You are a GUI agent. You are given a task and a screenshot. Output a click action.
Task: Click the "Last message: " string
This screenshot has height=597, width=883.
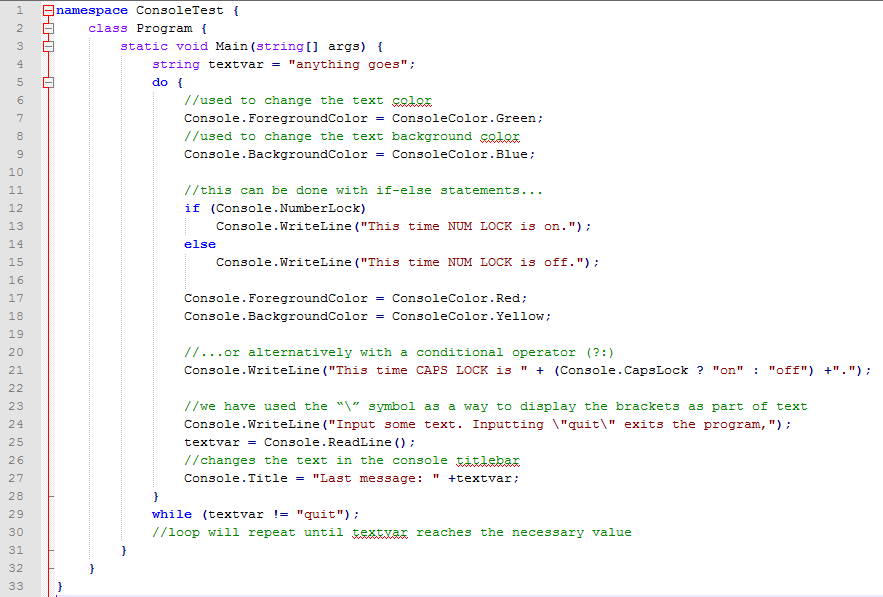pos(376,479)
